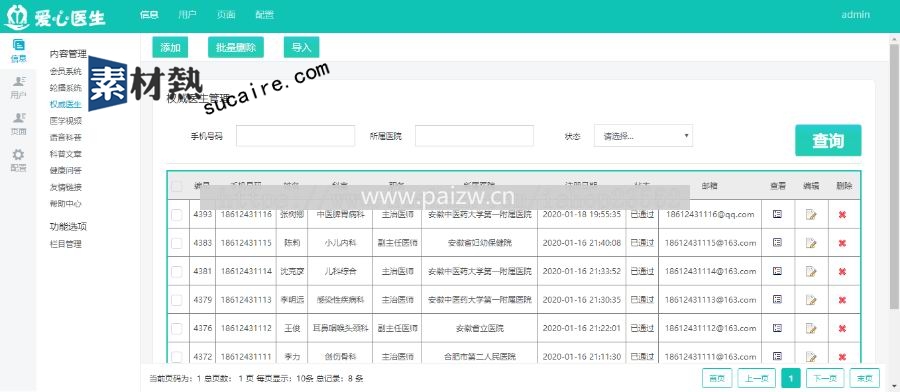This screenshot has height=392, width=900.
Task: Click edit pencil icon for row 4376
Action: pos(810,329)
